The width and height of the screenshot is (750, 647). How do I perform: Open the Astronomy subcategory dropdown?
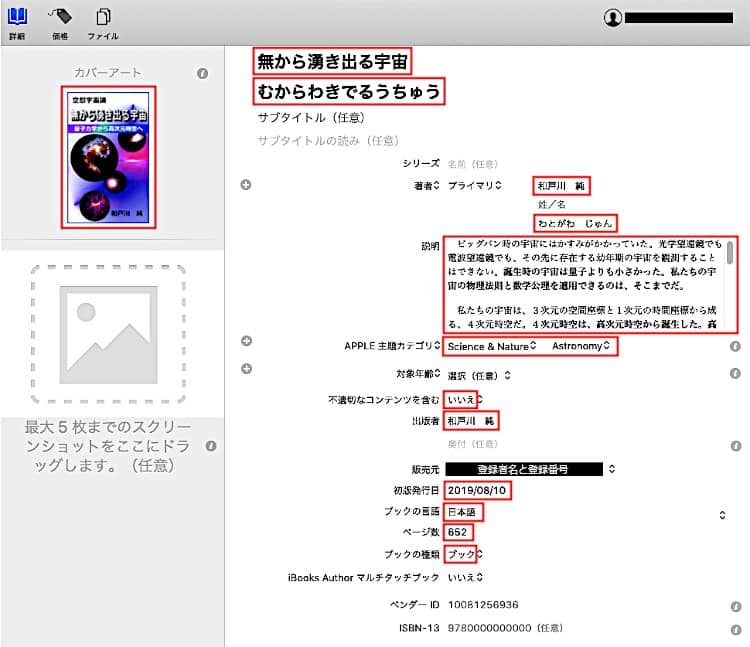coord(581,346)
